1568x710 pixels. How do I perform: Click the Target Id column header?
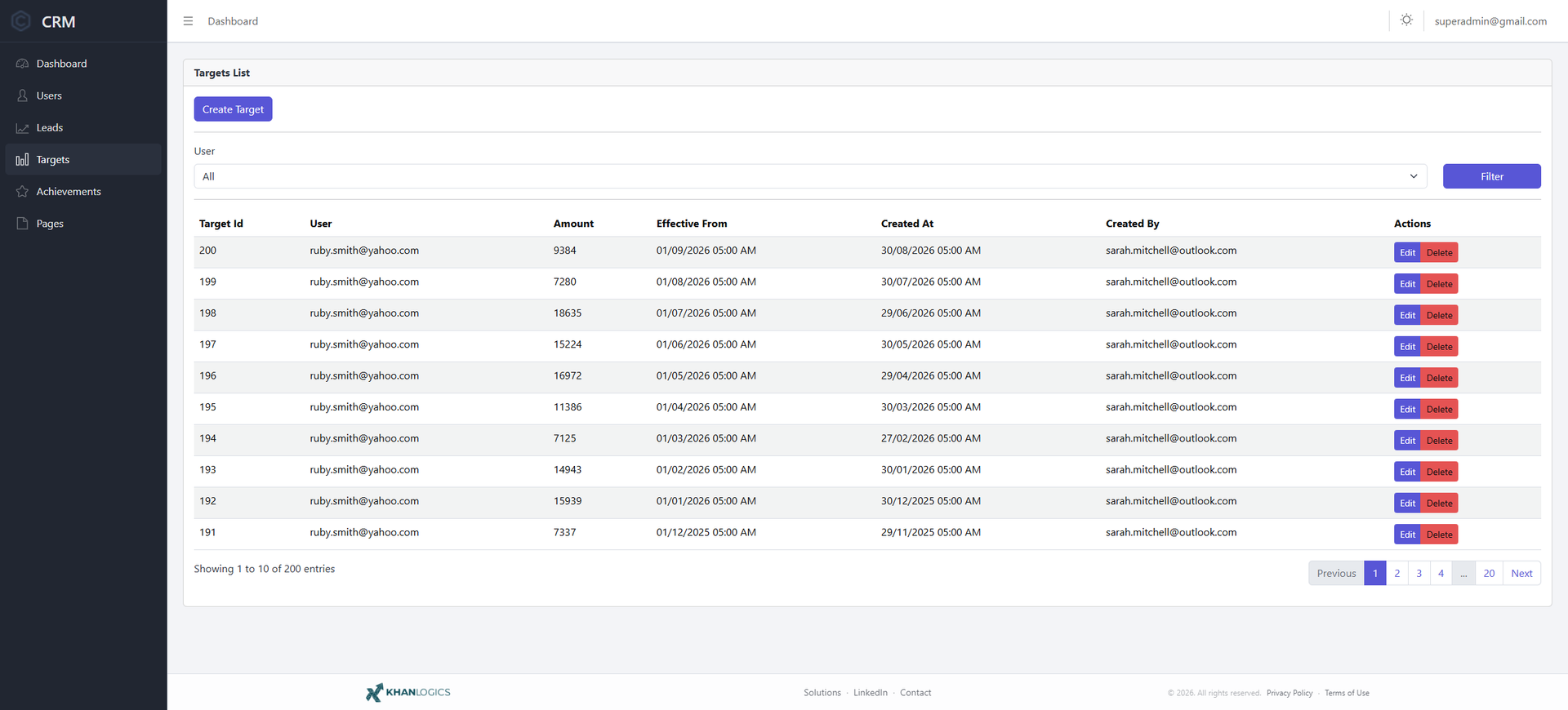pyautogui.click(x=221, y=224)
